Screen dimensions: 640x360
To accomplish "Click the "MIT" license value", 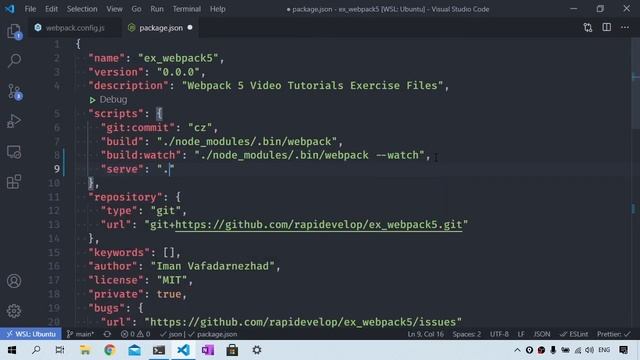I will [x=172, y=280].
